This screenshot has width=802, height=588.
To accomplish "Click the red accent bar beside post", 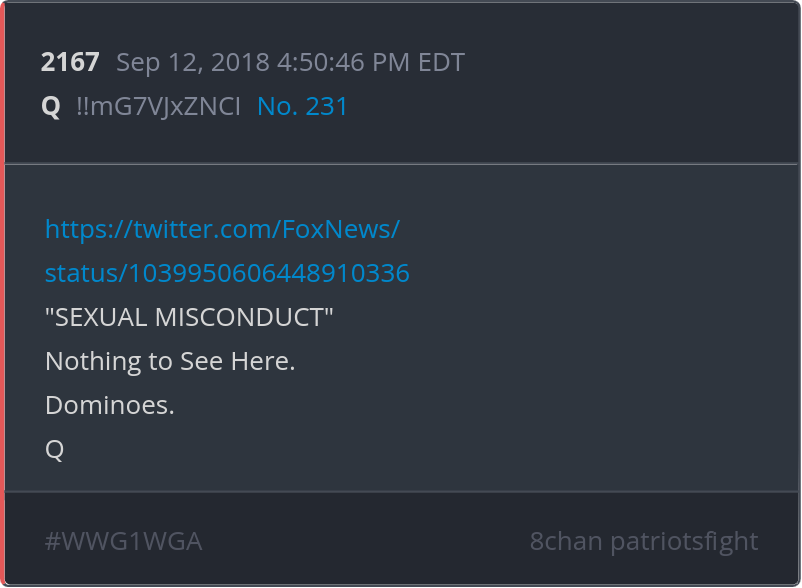I will [x=3, y=294].
